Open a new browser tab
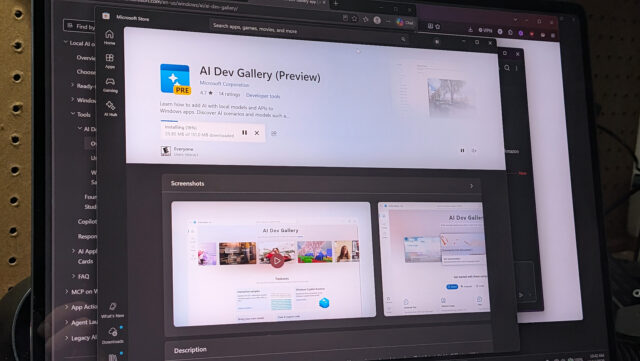The width and height of the screenshot is (640, 361). tap(336, 3)
